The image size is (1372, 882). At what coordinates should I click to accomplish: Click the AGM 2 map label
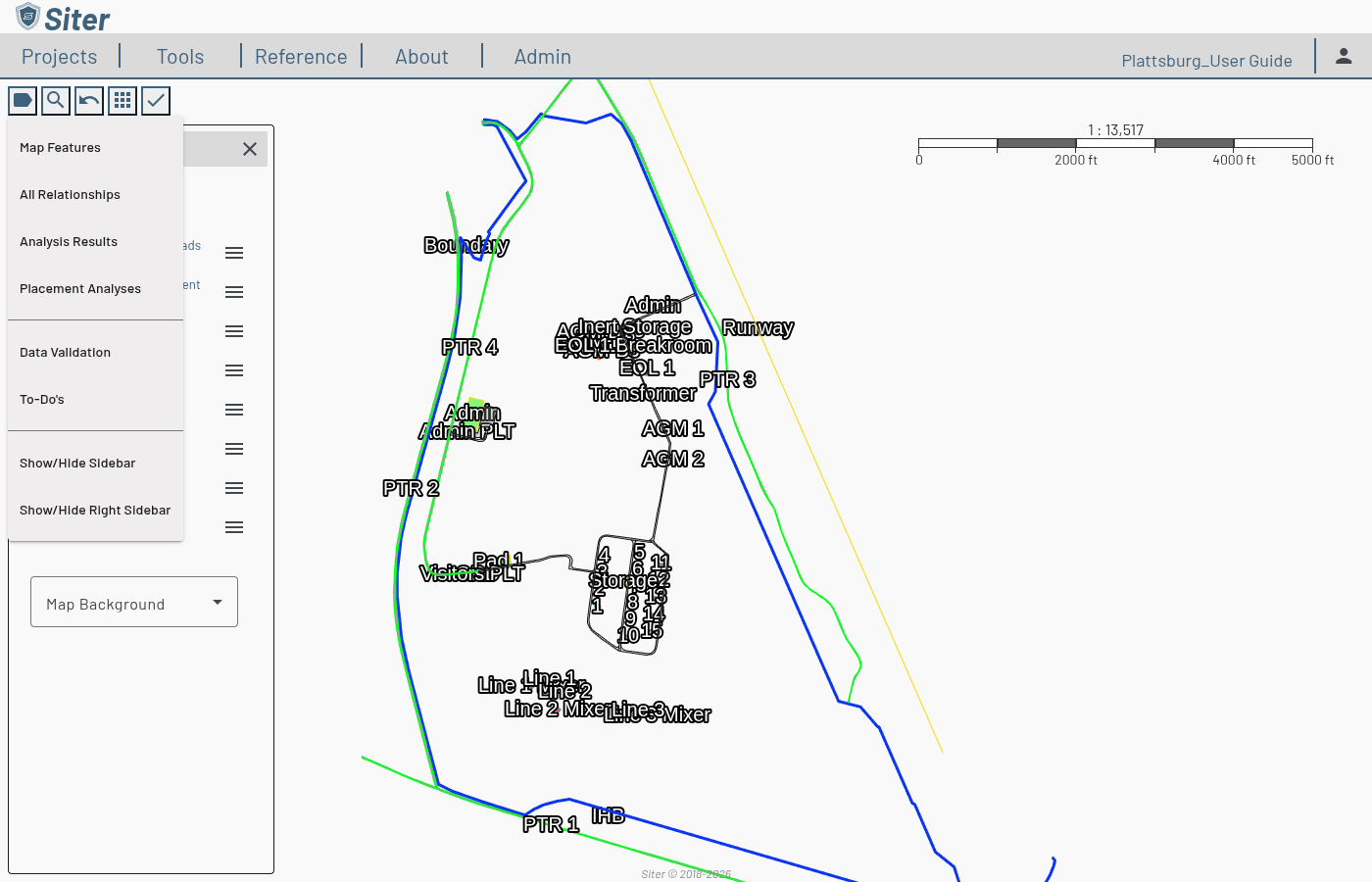672,459
